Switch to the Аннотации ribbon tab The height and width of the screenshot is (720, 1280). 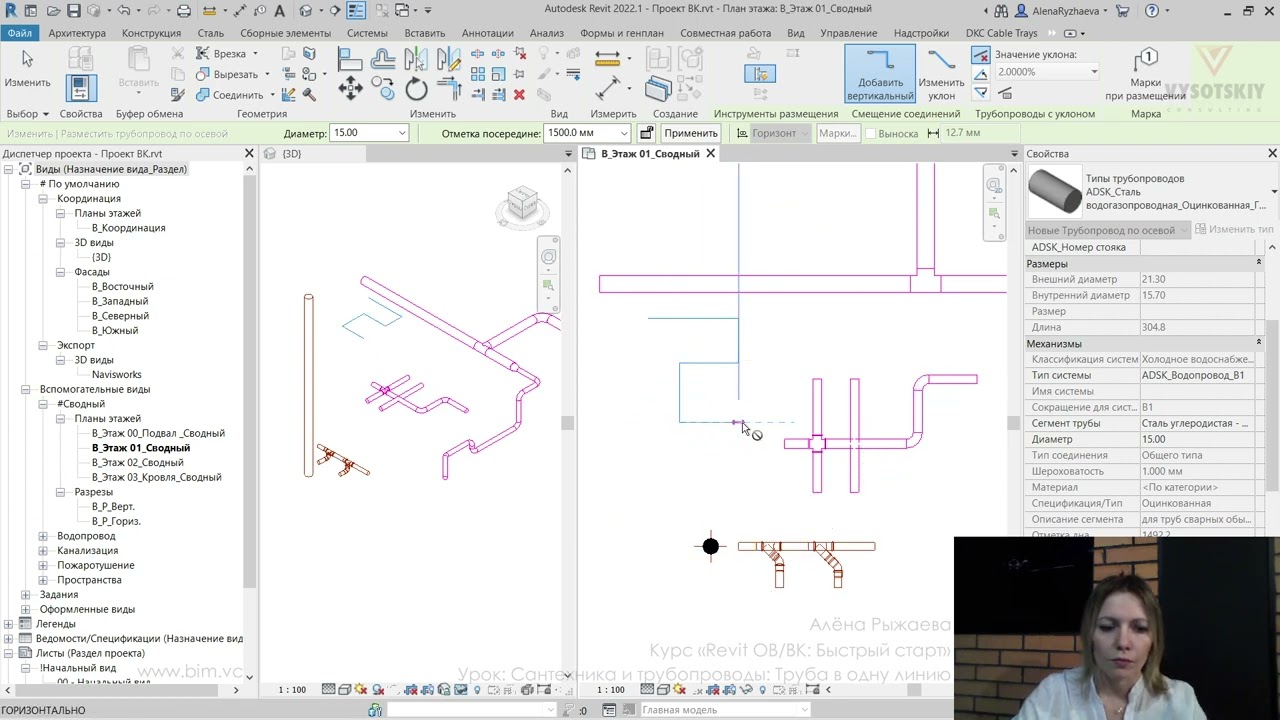coord(487,33)
